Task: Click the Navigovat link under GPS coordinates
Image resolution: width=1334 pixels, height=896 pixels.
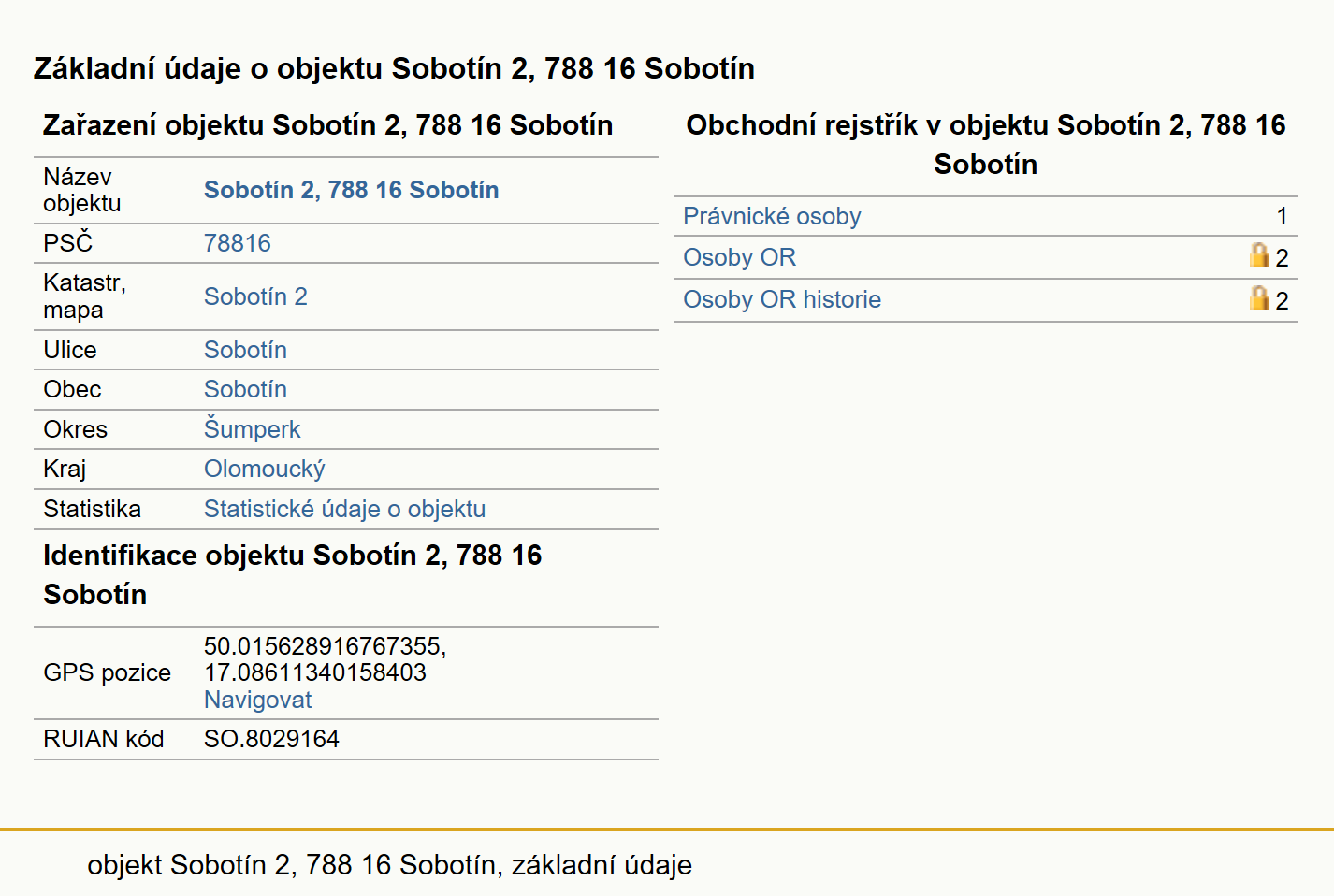Action: (257, 700)
